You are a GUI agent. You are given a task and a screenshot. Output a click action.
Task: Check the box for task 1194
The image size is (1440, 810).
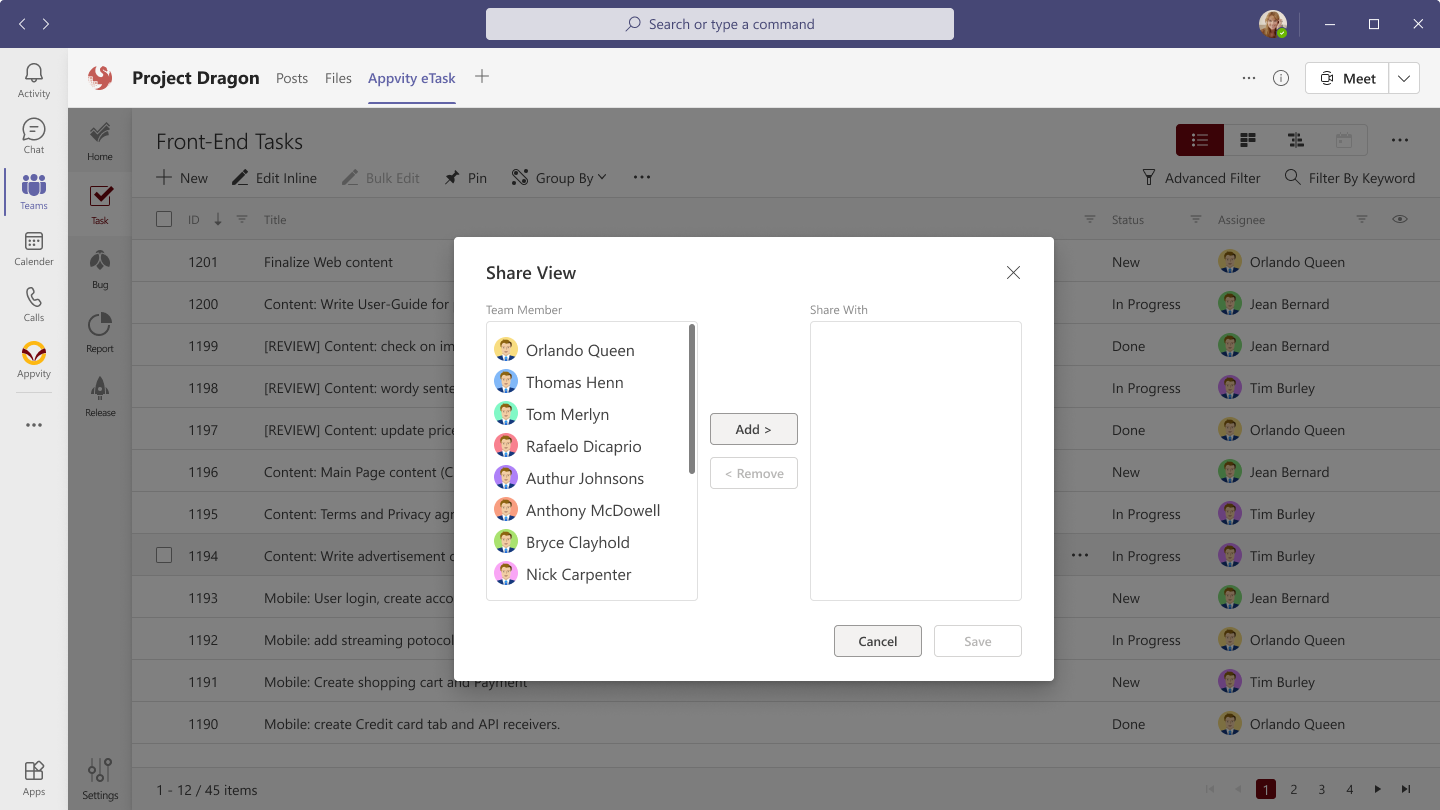(x=164, y=555)
